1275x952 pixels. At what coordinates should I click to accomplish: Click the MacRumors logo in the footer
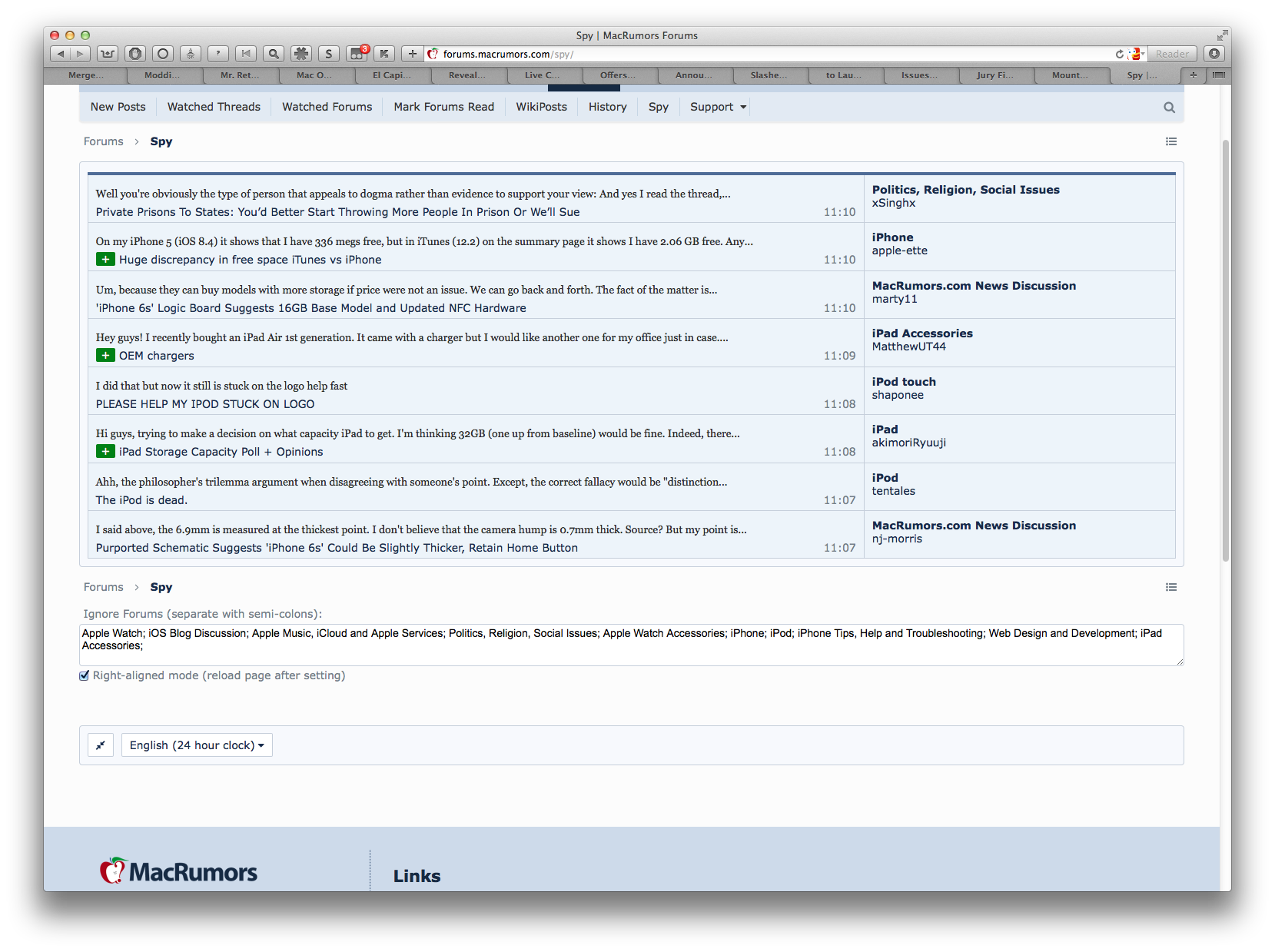click(178, 871)
